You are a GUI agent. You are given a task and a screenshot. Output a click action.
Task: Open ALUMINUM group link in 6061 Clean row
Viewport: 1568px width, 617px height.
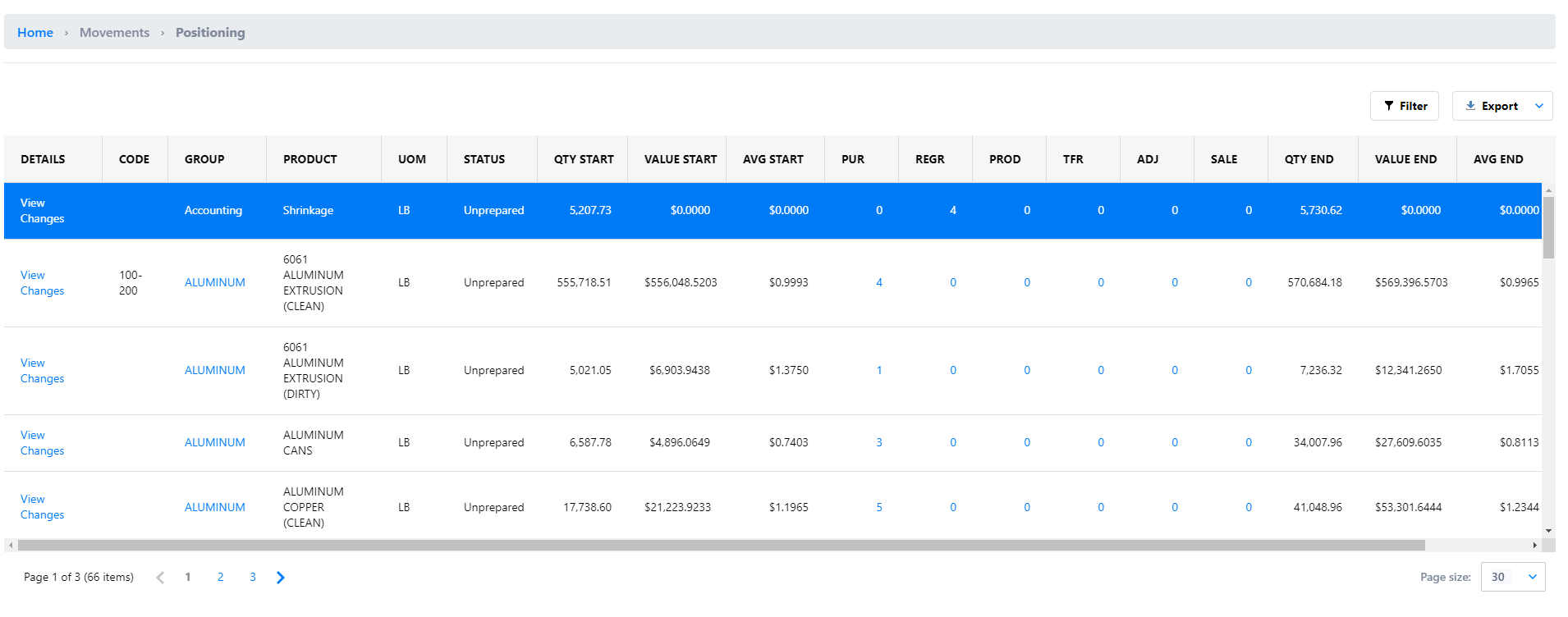214,282
